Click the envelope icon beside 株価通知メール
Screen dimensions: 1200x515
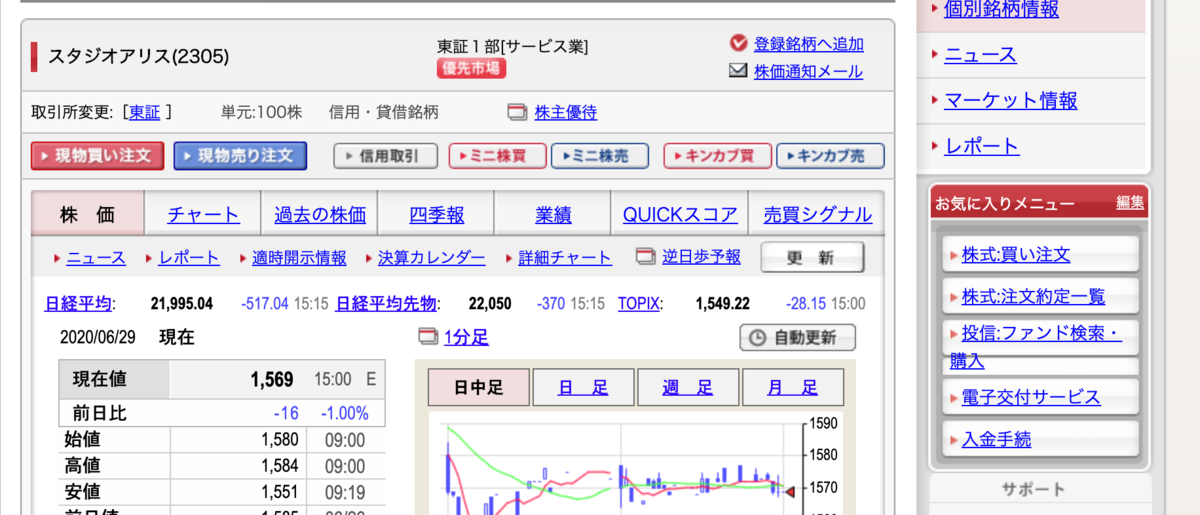coord(739,71)
